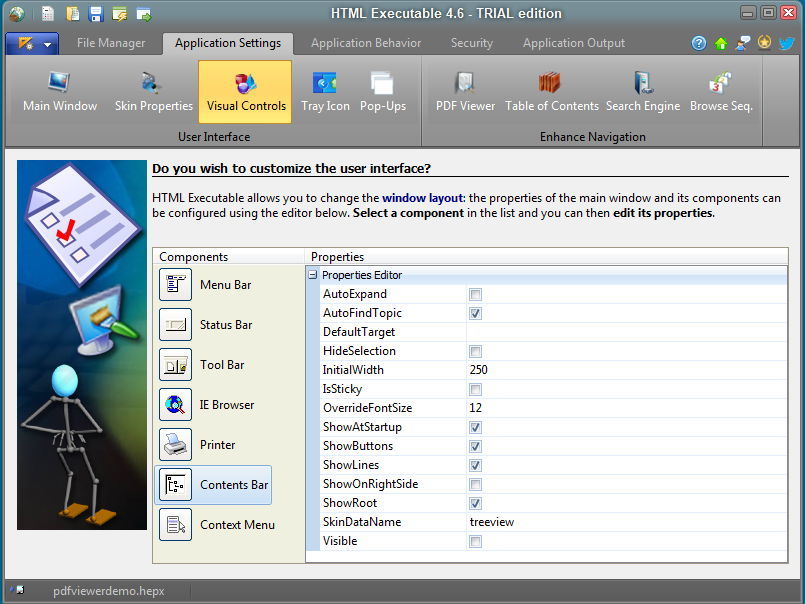
Task: Open the Pop-Ups settings
Action: 383,92
